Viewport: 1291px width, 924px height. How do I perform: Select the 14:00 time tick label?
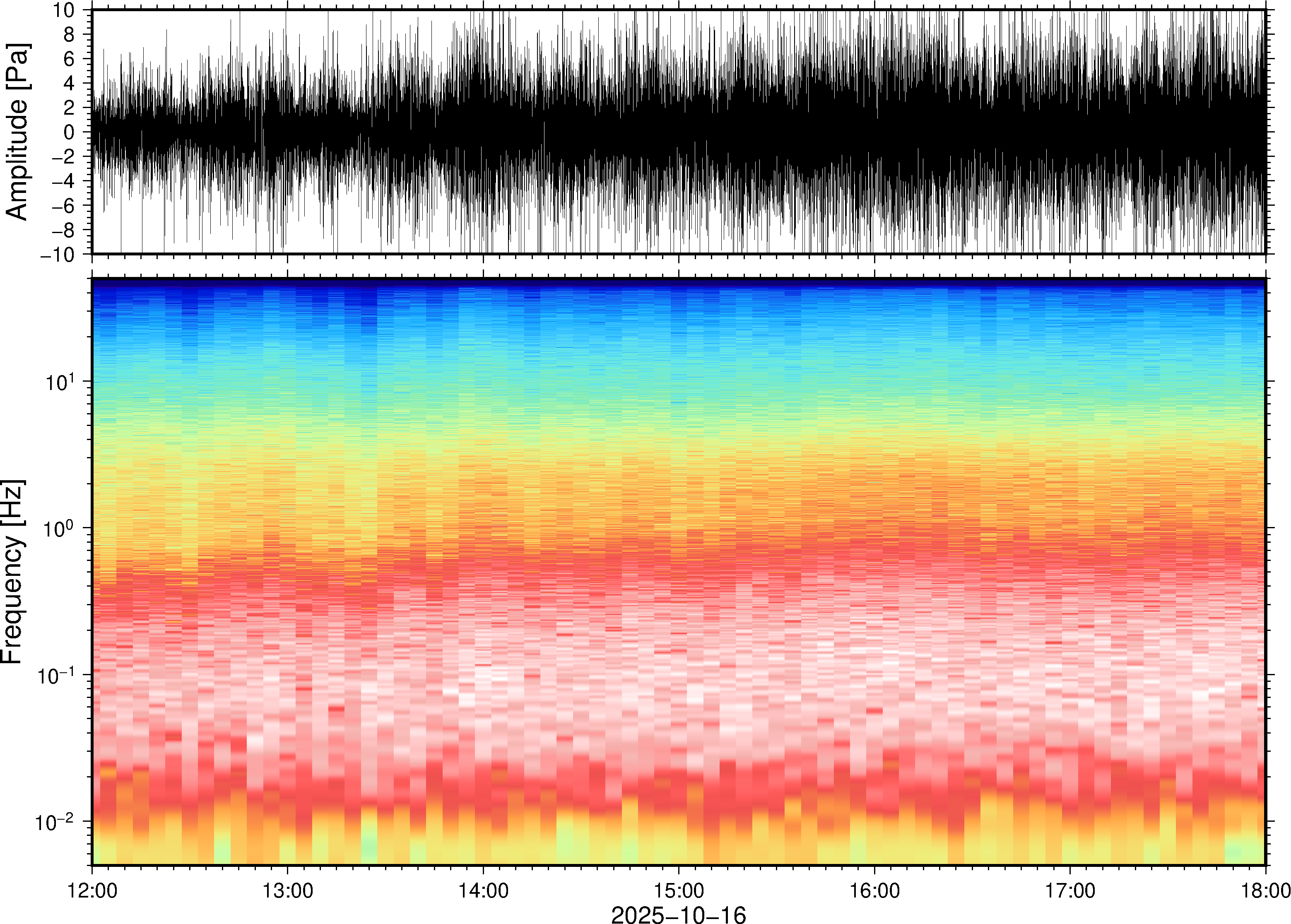pos(483,890)
